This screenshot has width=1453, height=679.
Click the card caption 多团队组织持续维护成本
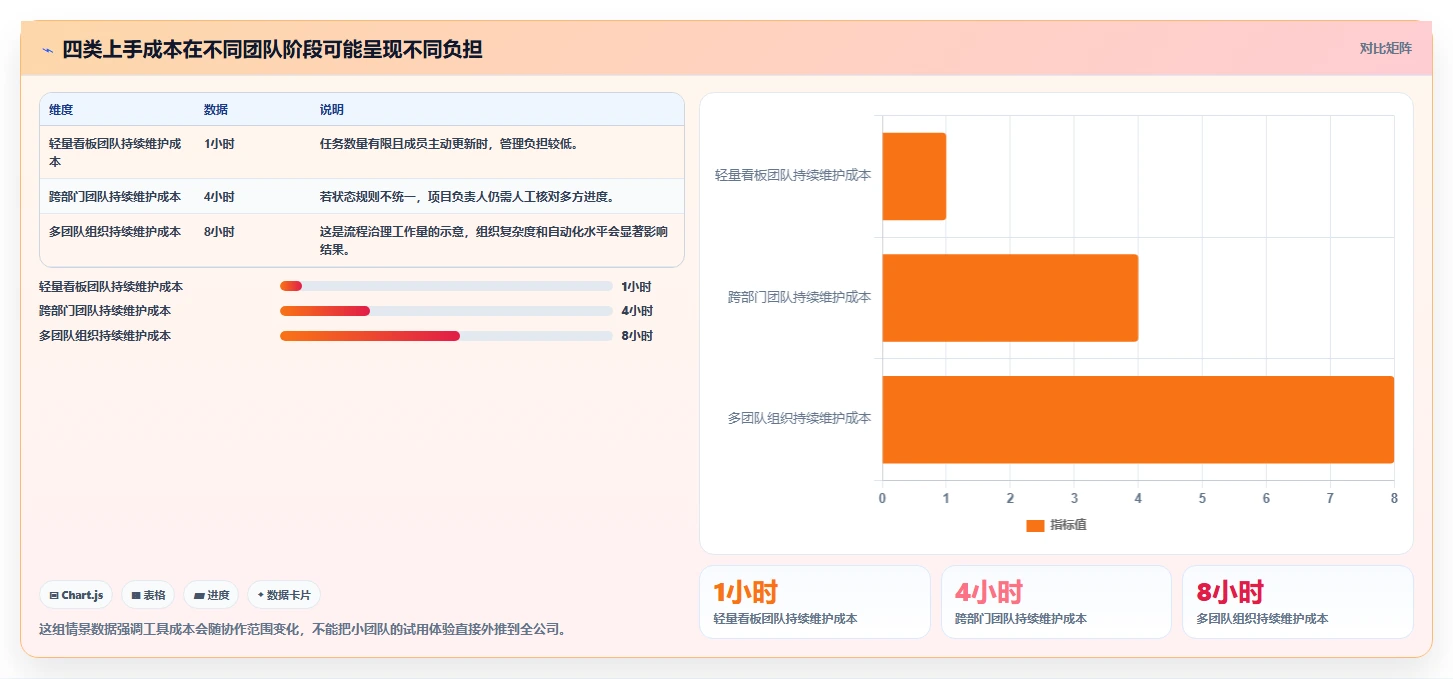point(1263,619)
